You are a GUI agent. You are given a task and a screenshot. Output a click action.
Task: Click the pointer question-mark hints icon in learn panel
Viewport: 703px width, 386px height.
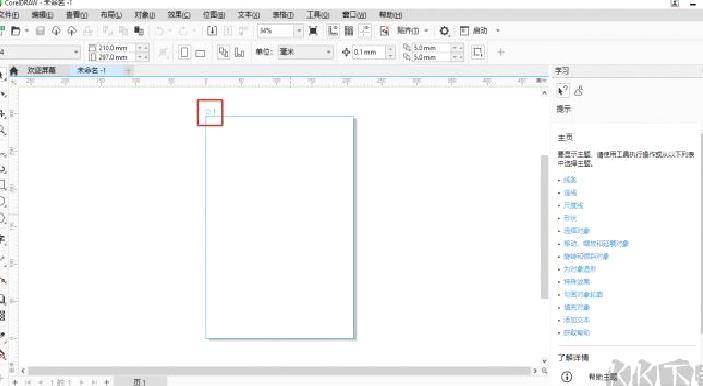click(563, 91)
